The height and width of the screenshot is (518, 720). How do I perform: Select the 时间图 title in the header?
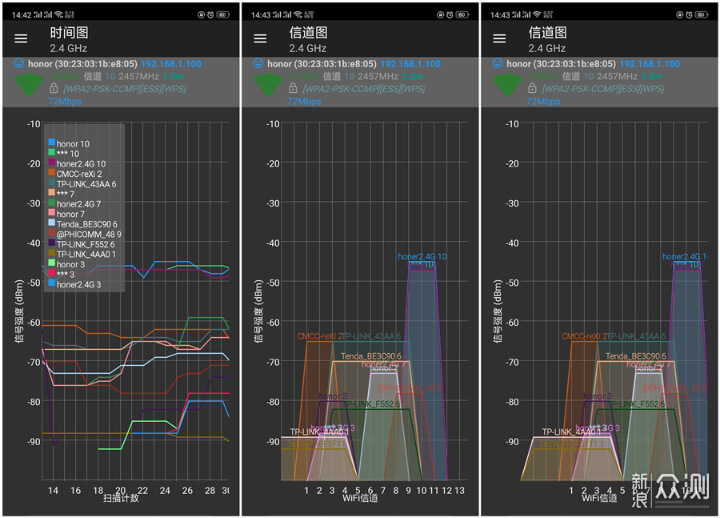coord(69,32)
